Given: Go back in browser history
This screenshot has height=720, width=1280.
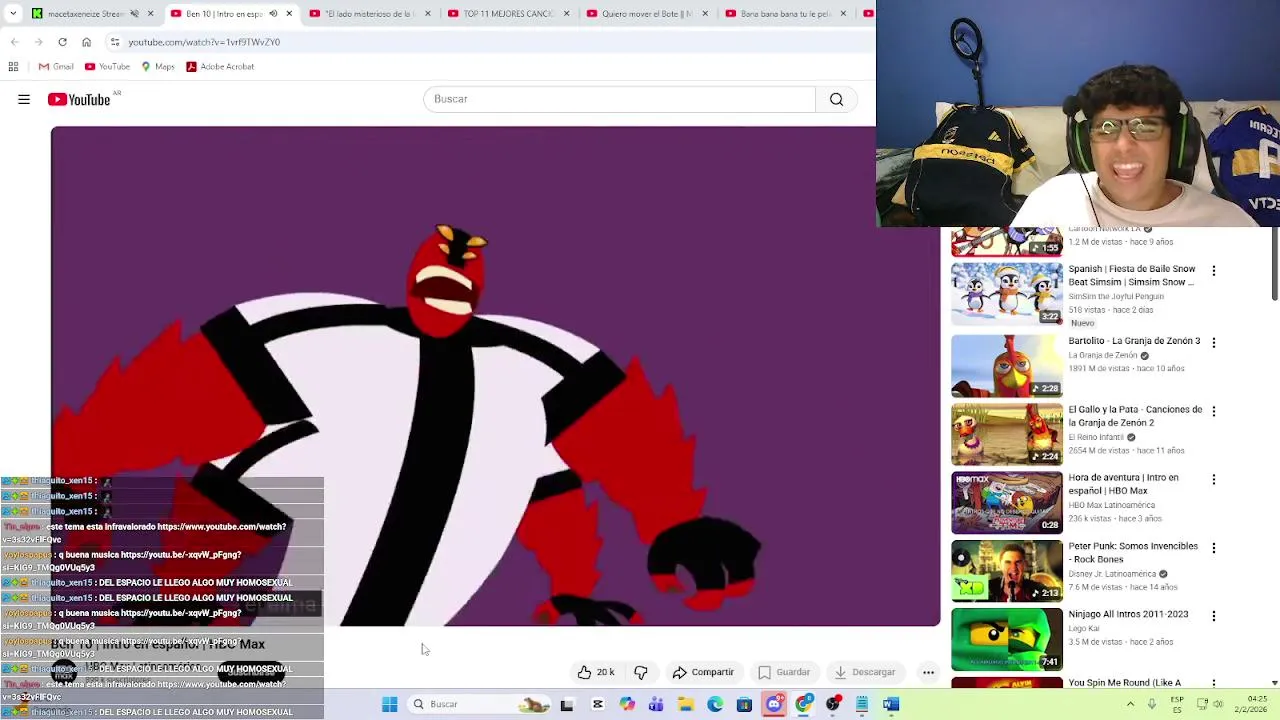Looking at the screenshot, I should tap(14, 42).
